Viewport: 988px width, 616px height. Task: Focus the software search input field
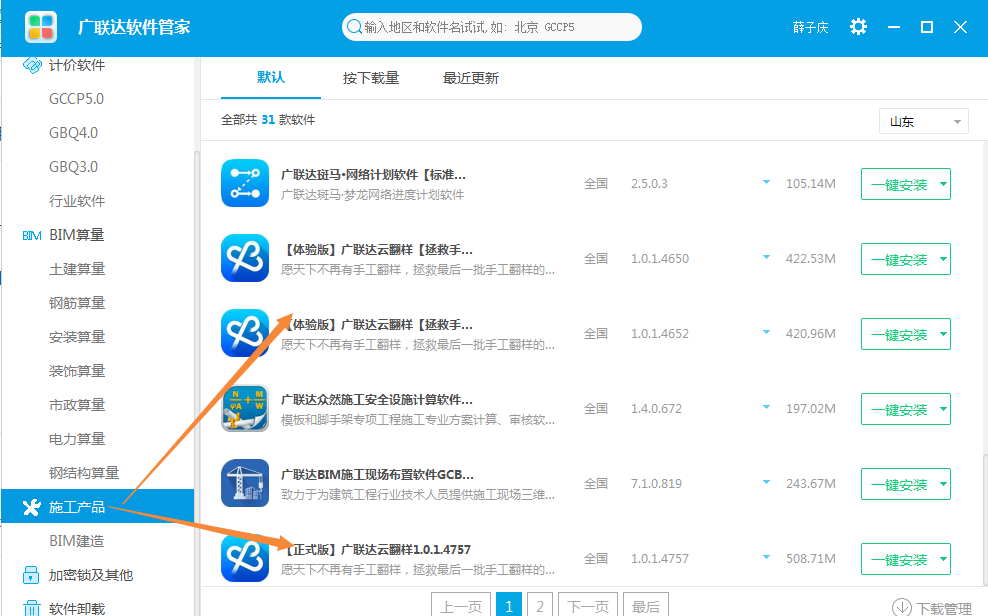(x=491, y=27)
